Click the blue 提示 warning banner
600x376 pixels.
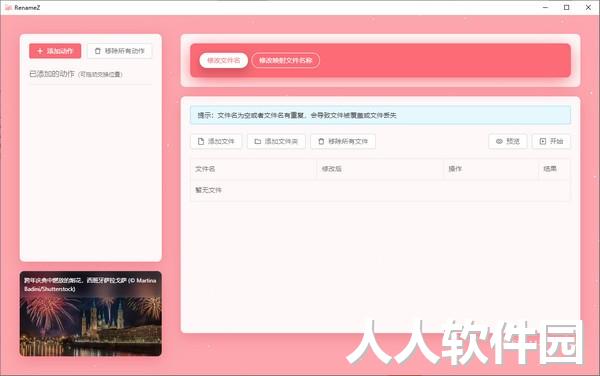pyautogui.click(x=380, y=115)
